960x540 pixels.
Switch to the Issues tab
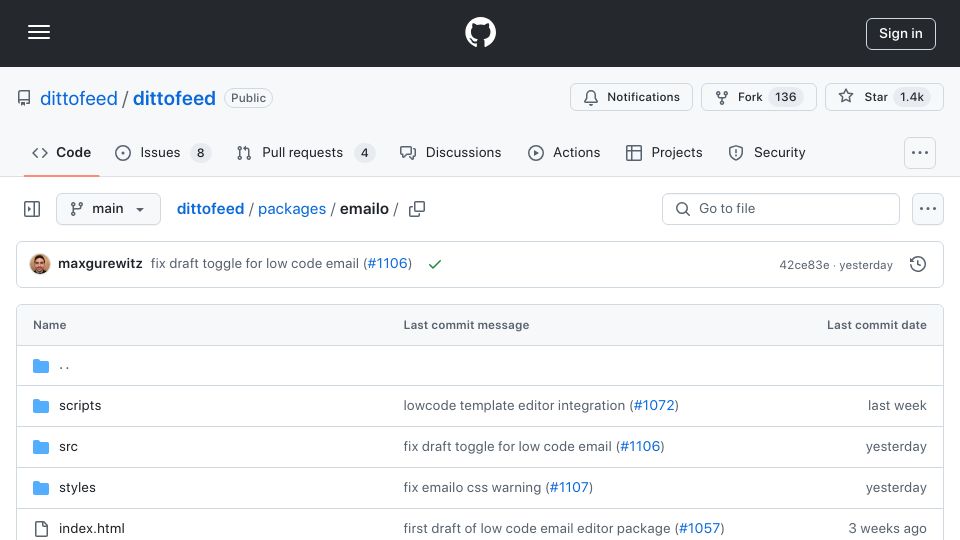162,152
